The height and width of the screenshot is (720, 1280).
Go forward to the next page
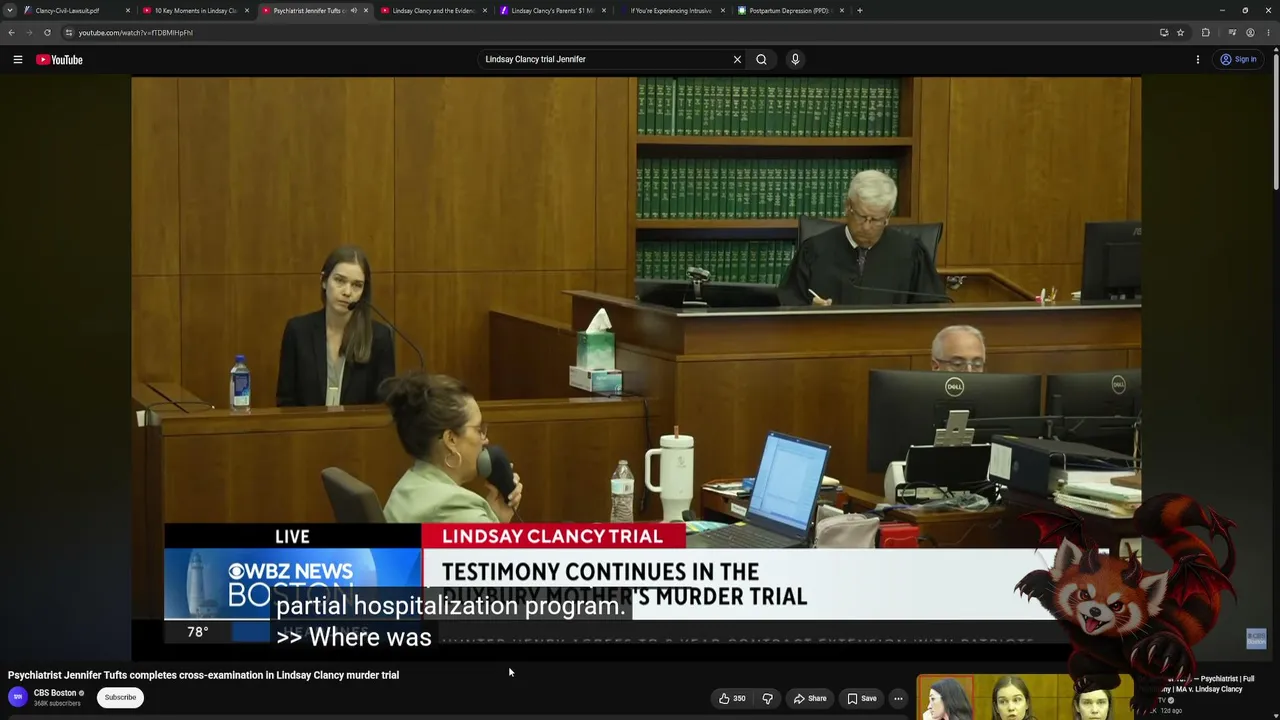tap(29, 33)
